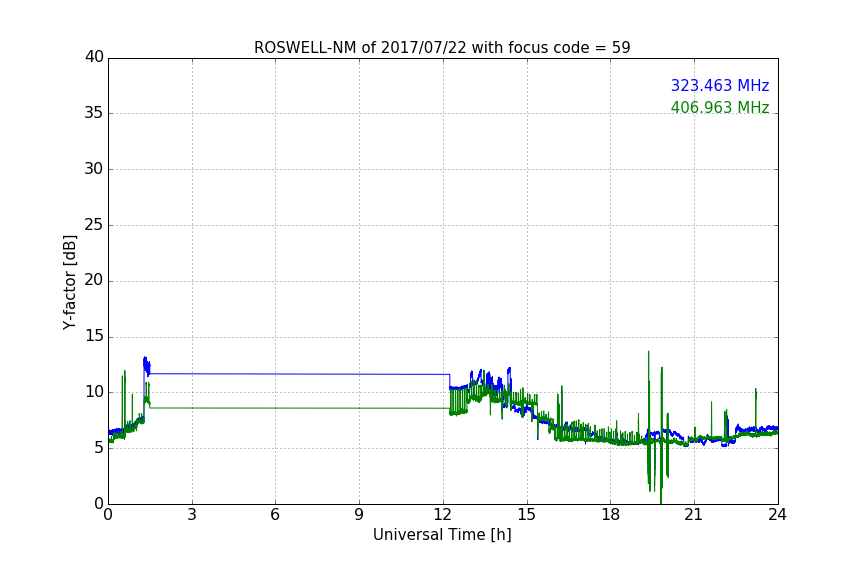The image size is (864, 576).
Task: Click the 3 tick on the time axis
Action: pyautogui.click(x=192, y=515)
